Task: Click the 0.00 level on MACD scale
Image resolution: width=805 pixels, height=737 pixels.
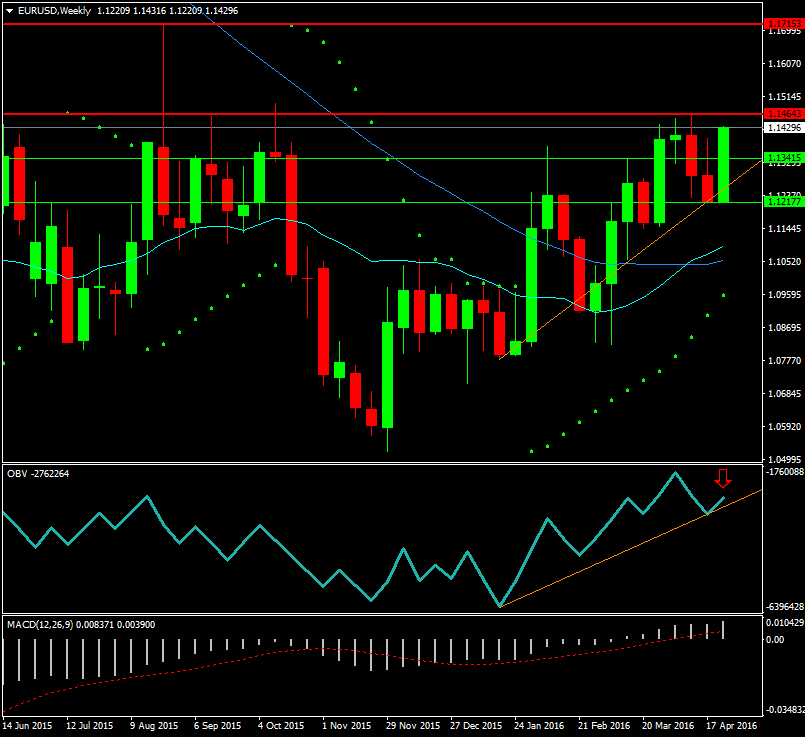Action: click(775, 639)
